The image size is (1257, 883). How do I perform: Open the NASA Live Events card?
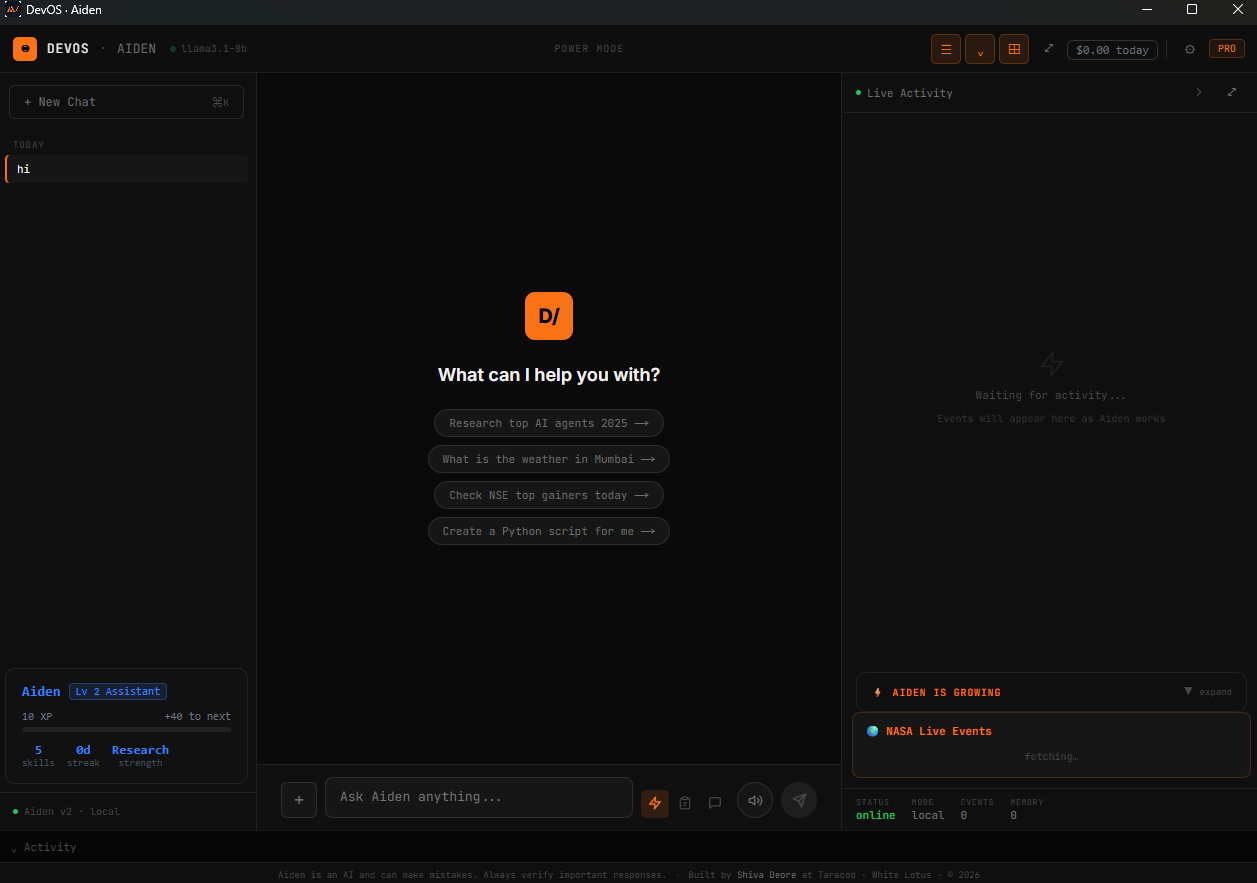pyautogui.click(x=1051, y=744)
